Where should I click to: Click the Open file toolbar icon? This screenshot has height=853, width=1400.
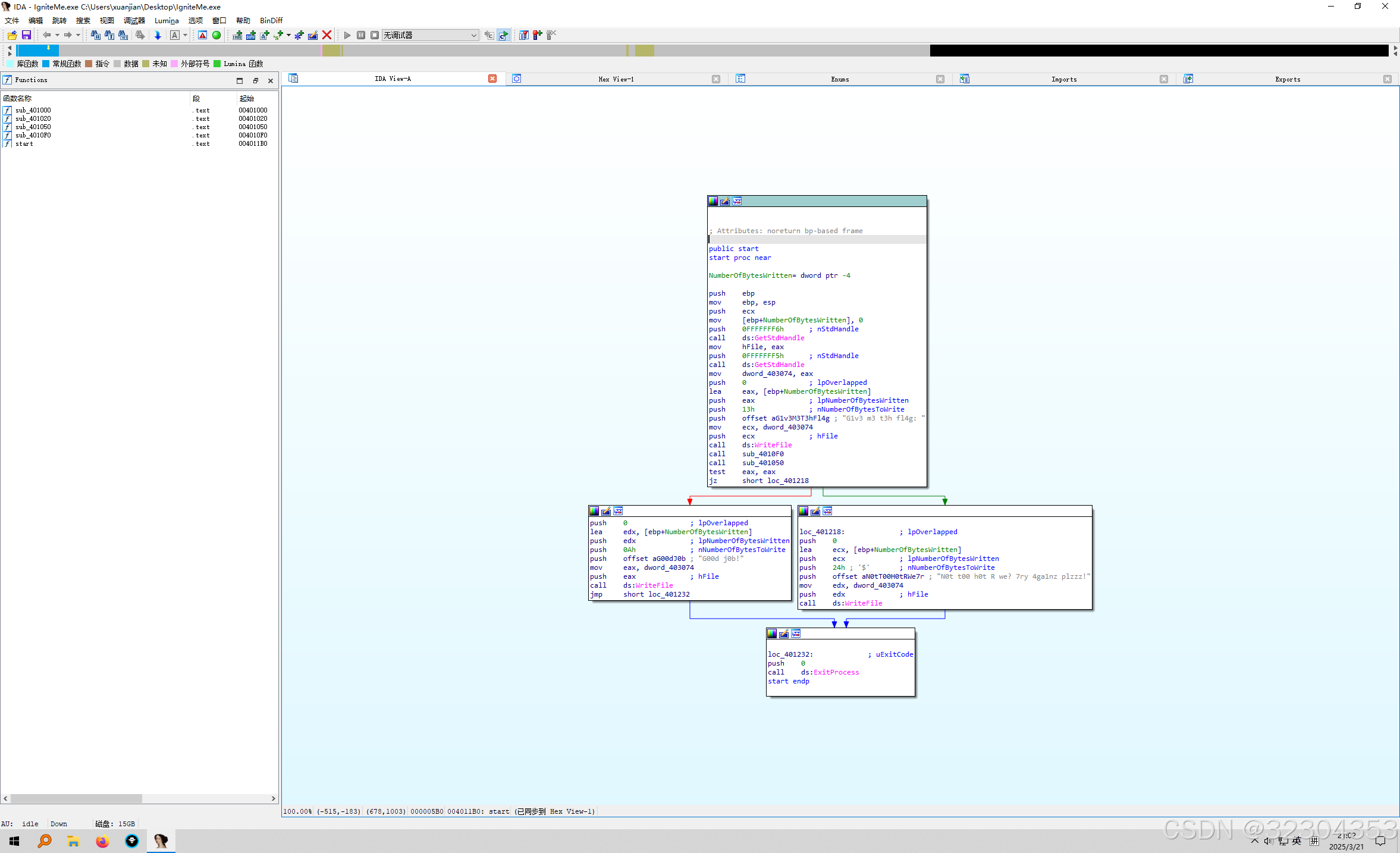tap(12, 35)
